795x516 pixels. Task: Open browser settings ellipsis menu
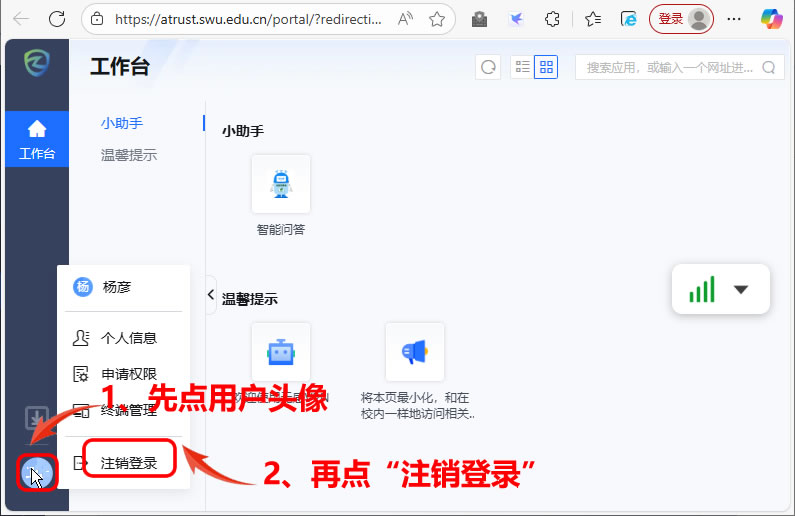pyautogui.click(x=734, y=19)
